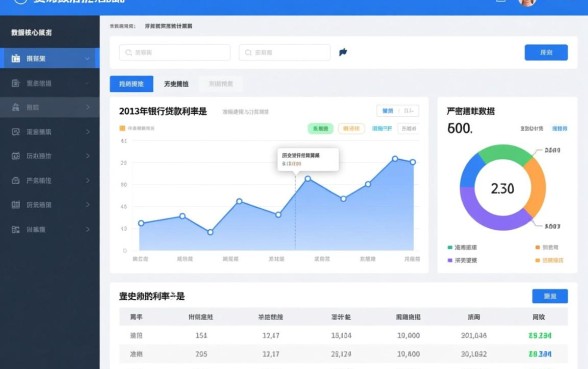Screen dimensions: 588x369
Task: Focus the second search field
Action: coord(285,52)
